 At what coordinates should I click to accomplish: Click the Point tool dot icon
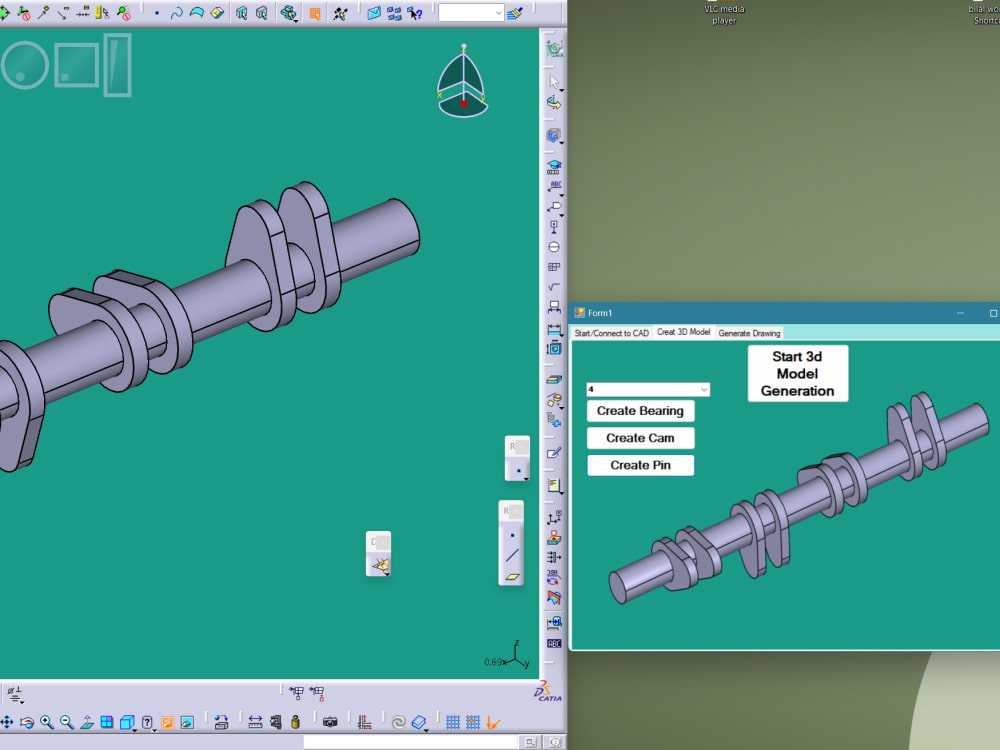(157, 13)
